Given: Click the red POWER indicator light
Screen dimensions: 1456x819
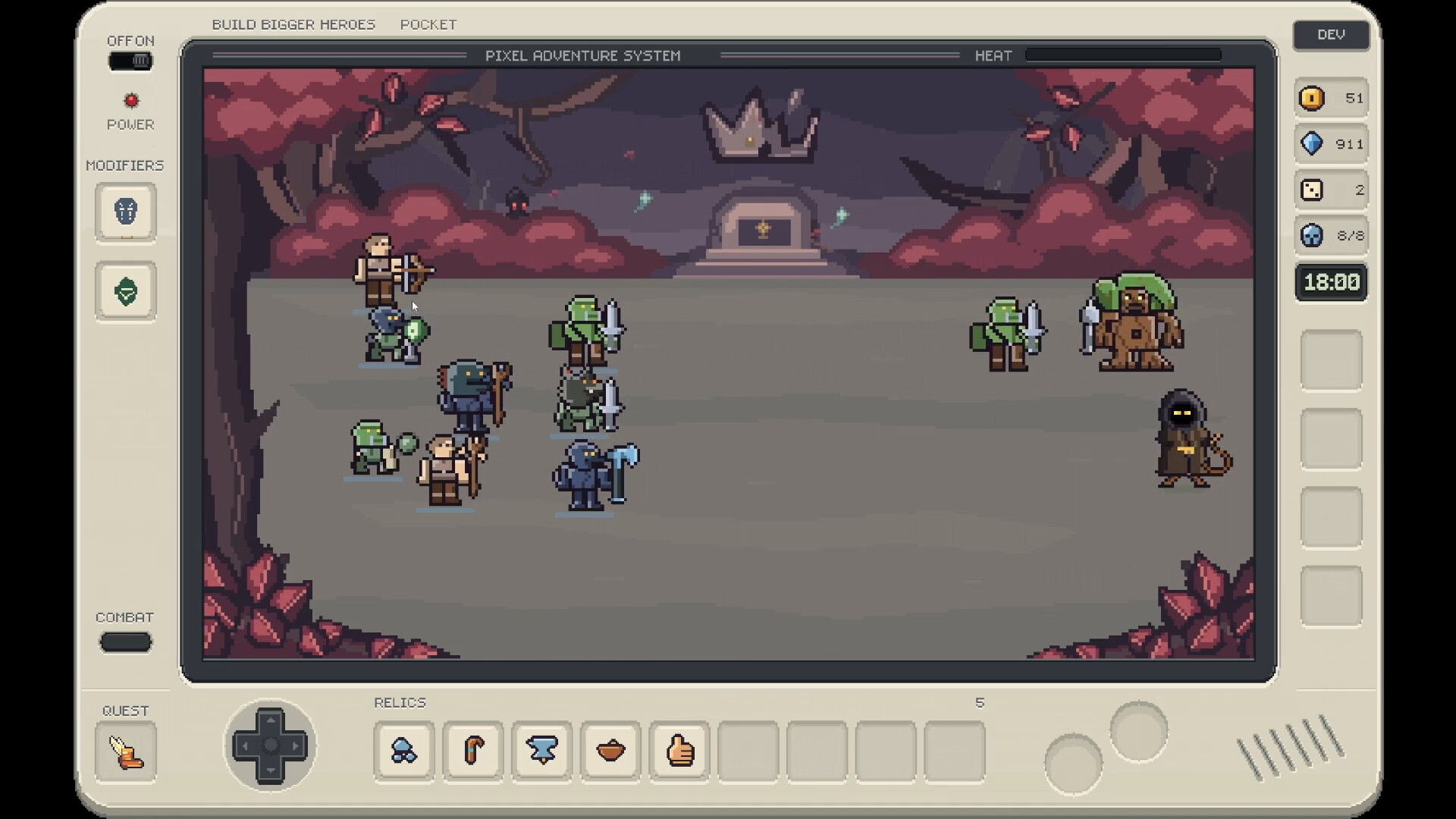Looking at the screenshot, I should coord(131,100).
